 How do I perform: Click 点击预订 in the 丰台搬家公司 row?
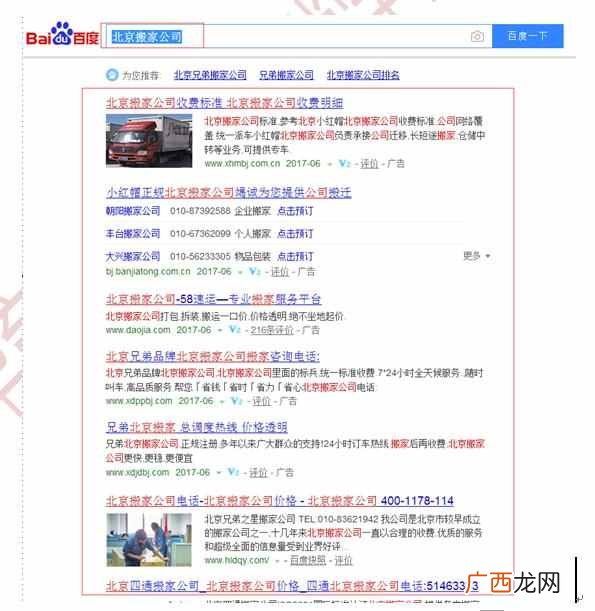coord(295,233)
